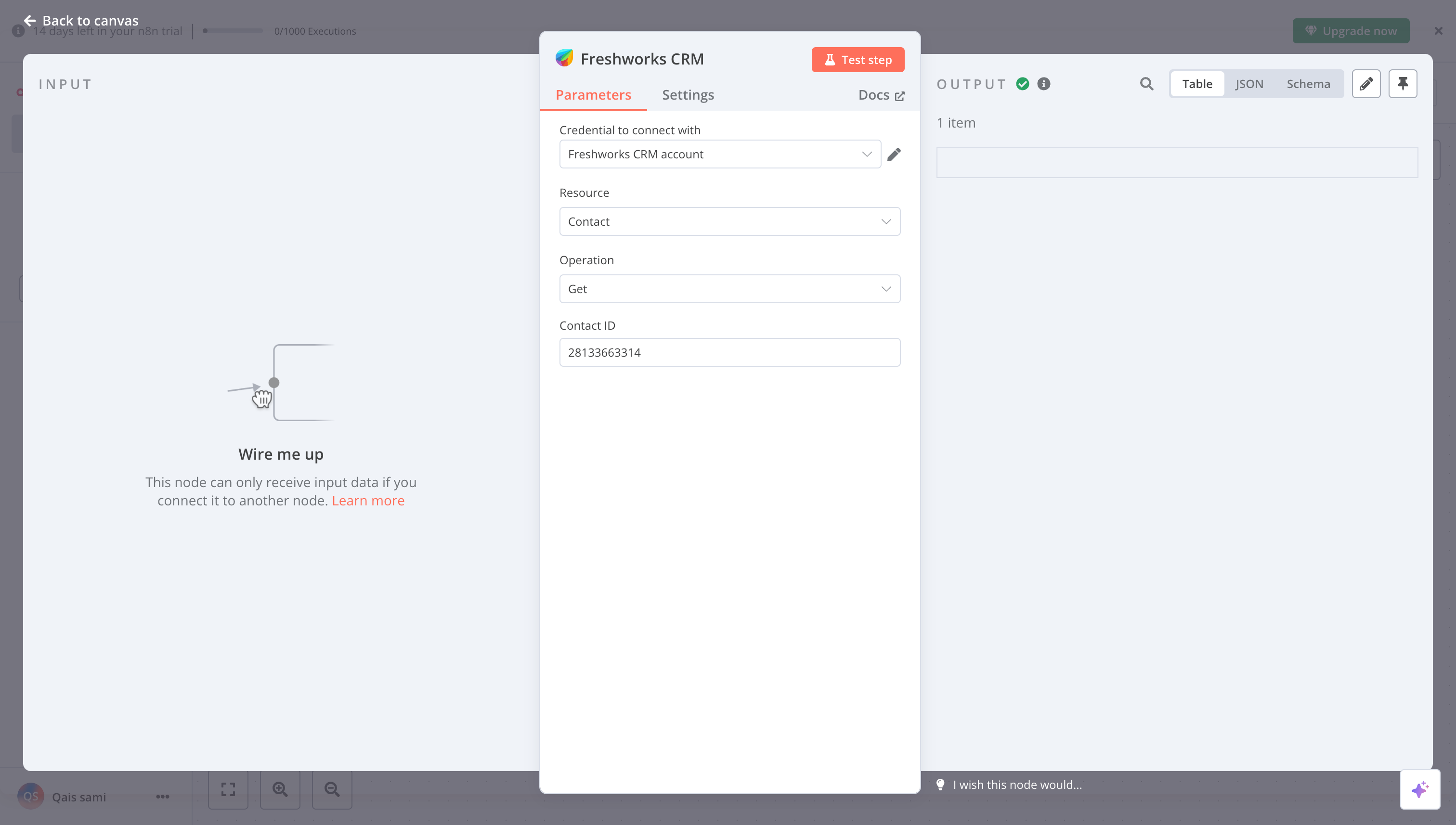
Task: Expand the Operation dropdown showing Get
Action: (729, 289)
